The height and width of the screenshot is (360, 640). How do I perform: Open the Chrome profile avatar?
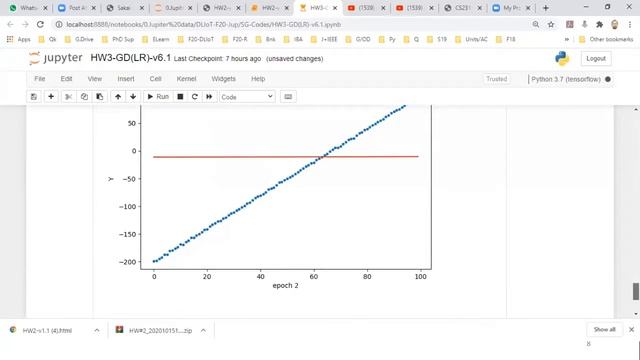pos(614,24)
